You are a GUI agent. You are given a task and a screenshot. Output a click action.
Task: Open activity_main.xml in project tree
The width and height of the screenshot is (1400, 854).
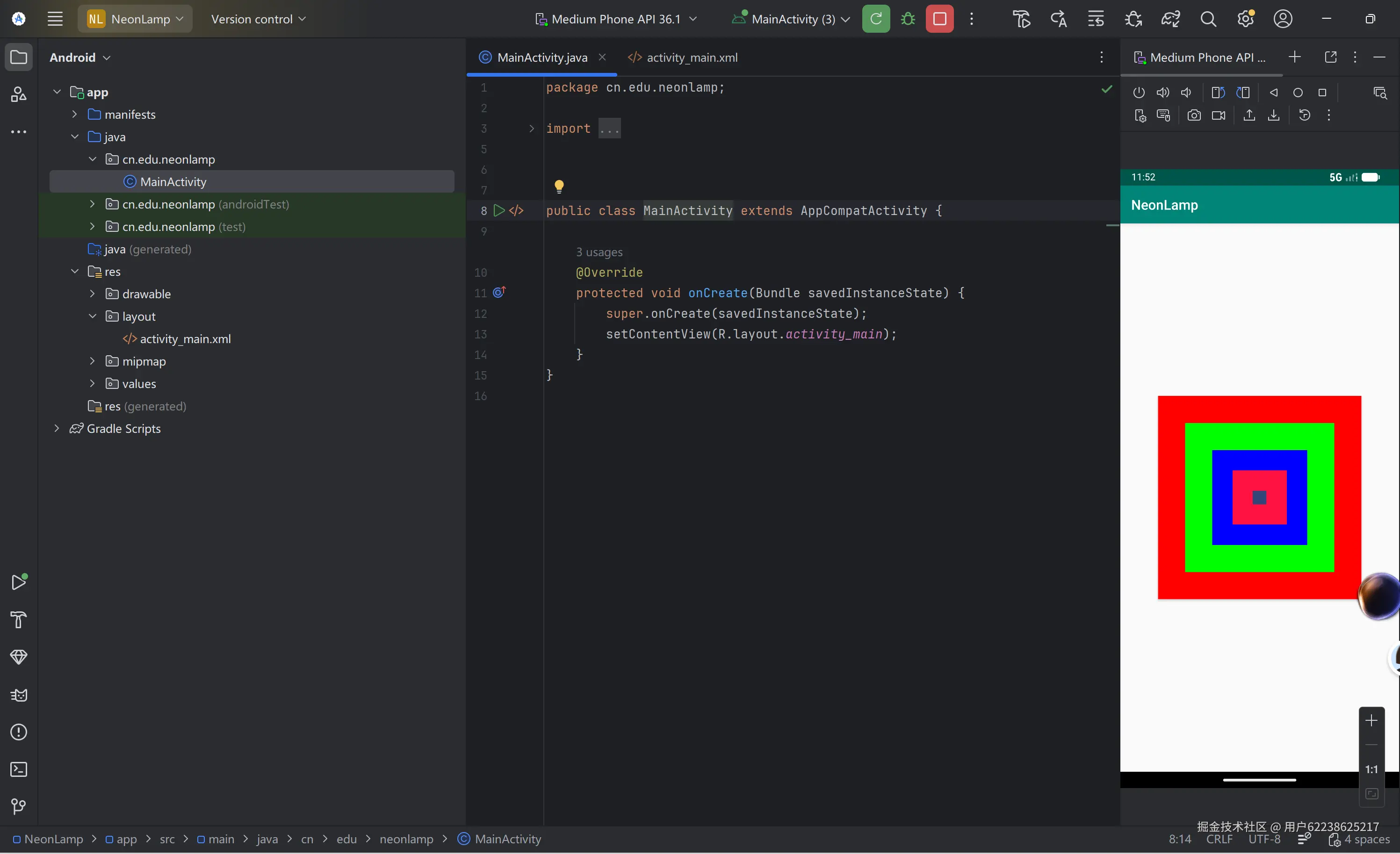click(185, 339)
